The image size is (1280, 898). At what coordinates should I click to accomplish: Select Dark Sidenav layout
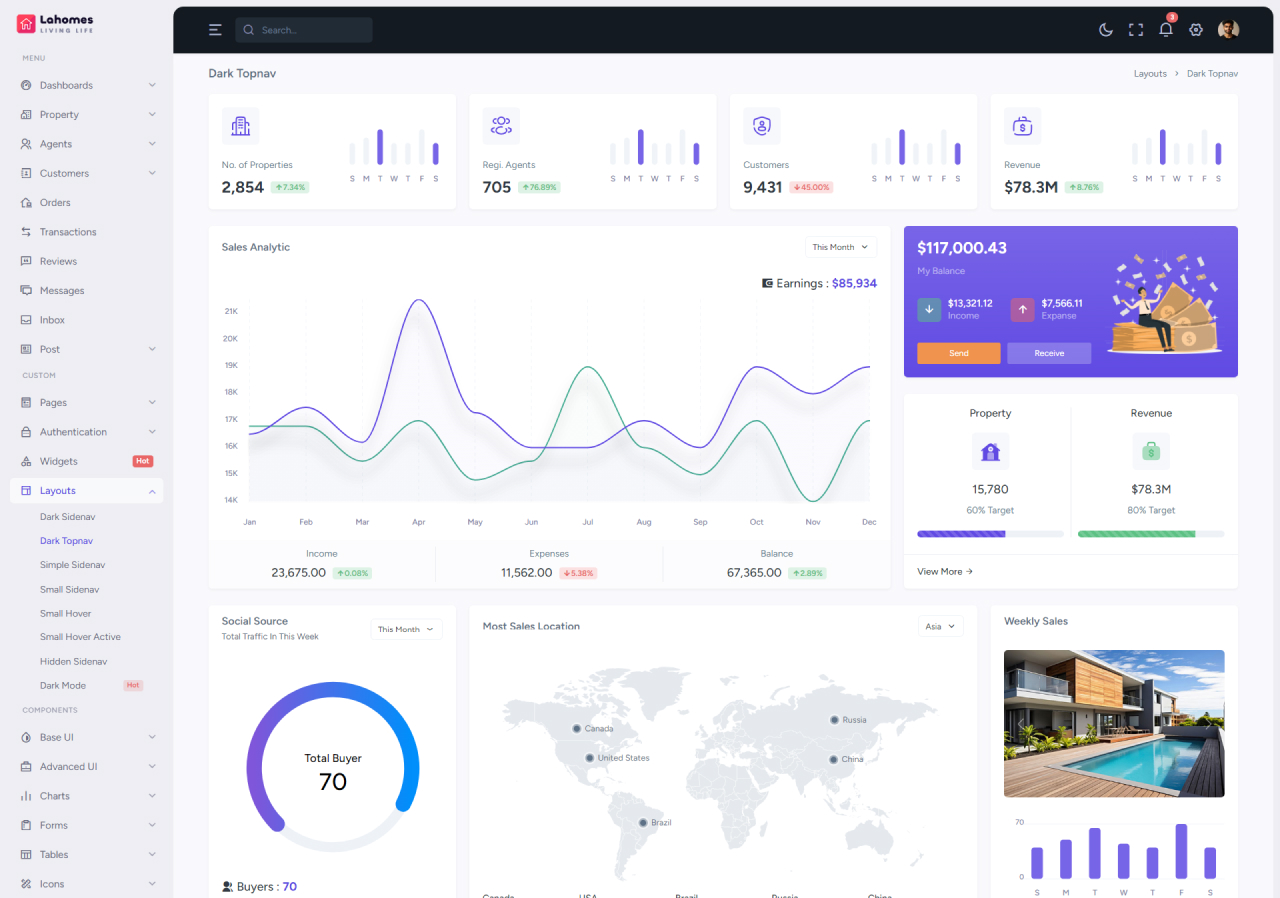tap(68, 517)
